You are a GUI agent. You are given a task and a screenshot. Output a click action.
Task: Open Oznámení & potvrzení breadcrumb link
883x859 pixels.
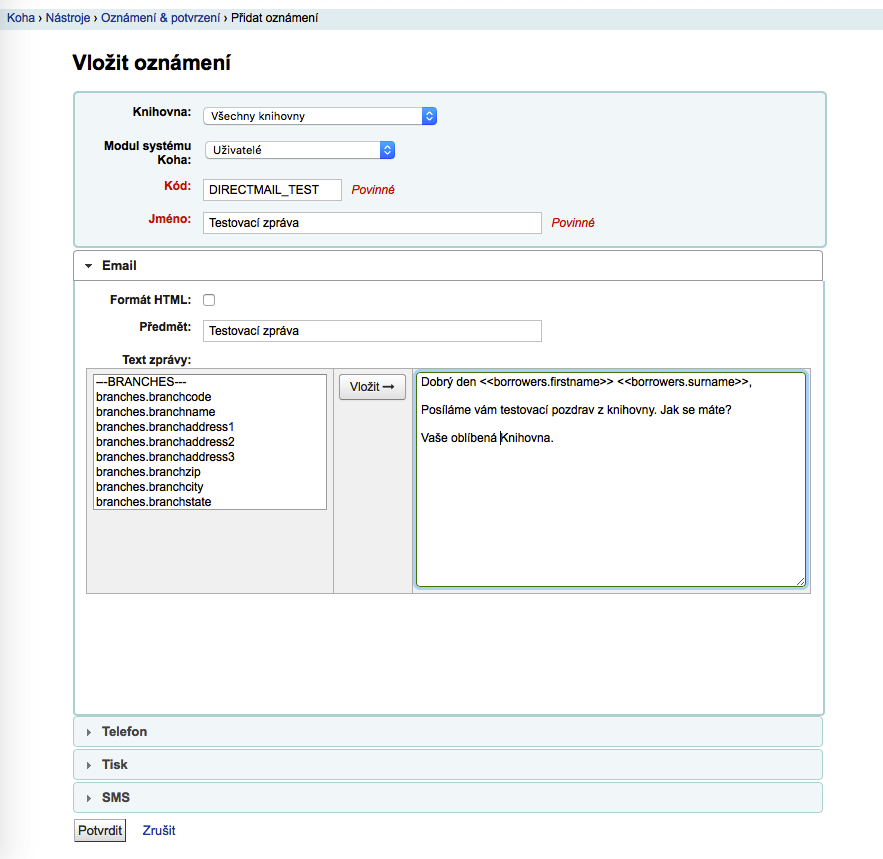click(x=160, y=18)
